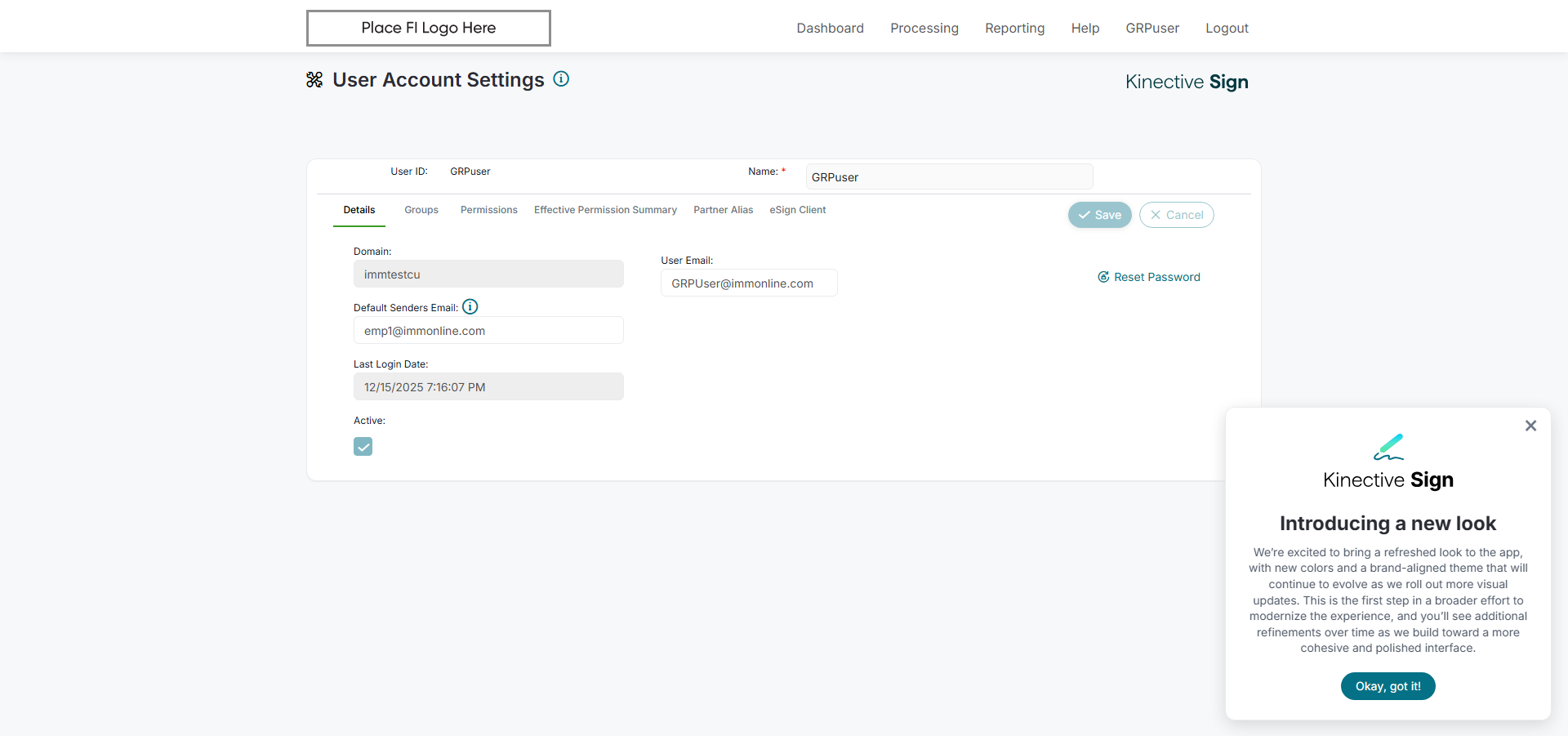The width and height of the screenshot is (1568, 736).
Task: Click the User Email input field
Action: coord(749,283)
